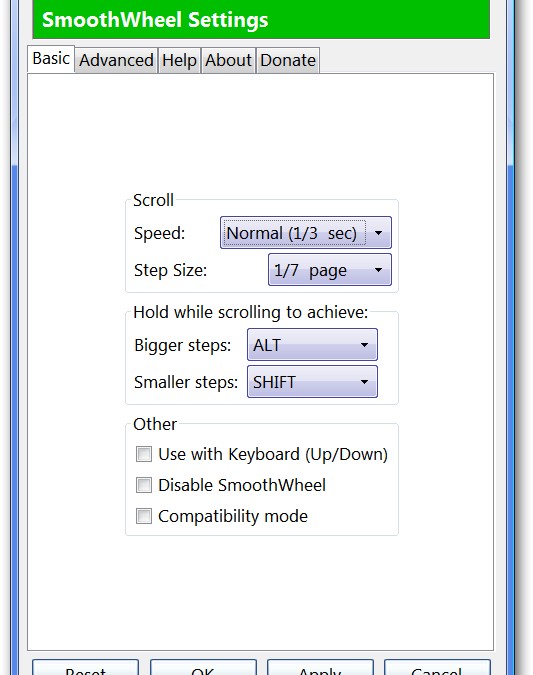The image size is (533, 675).
Task: Click the 'Step Size:' label
Action: click(170, 270)
